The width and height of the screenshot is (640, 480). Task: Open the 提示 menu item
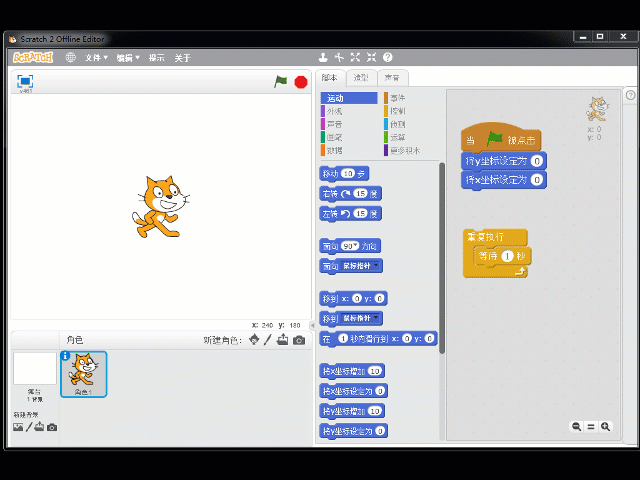point(156,58)
